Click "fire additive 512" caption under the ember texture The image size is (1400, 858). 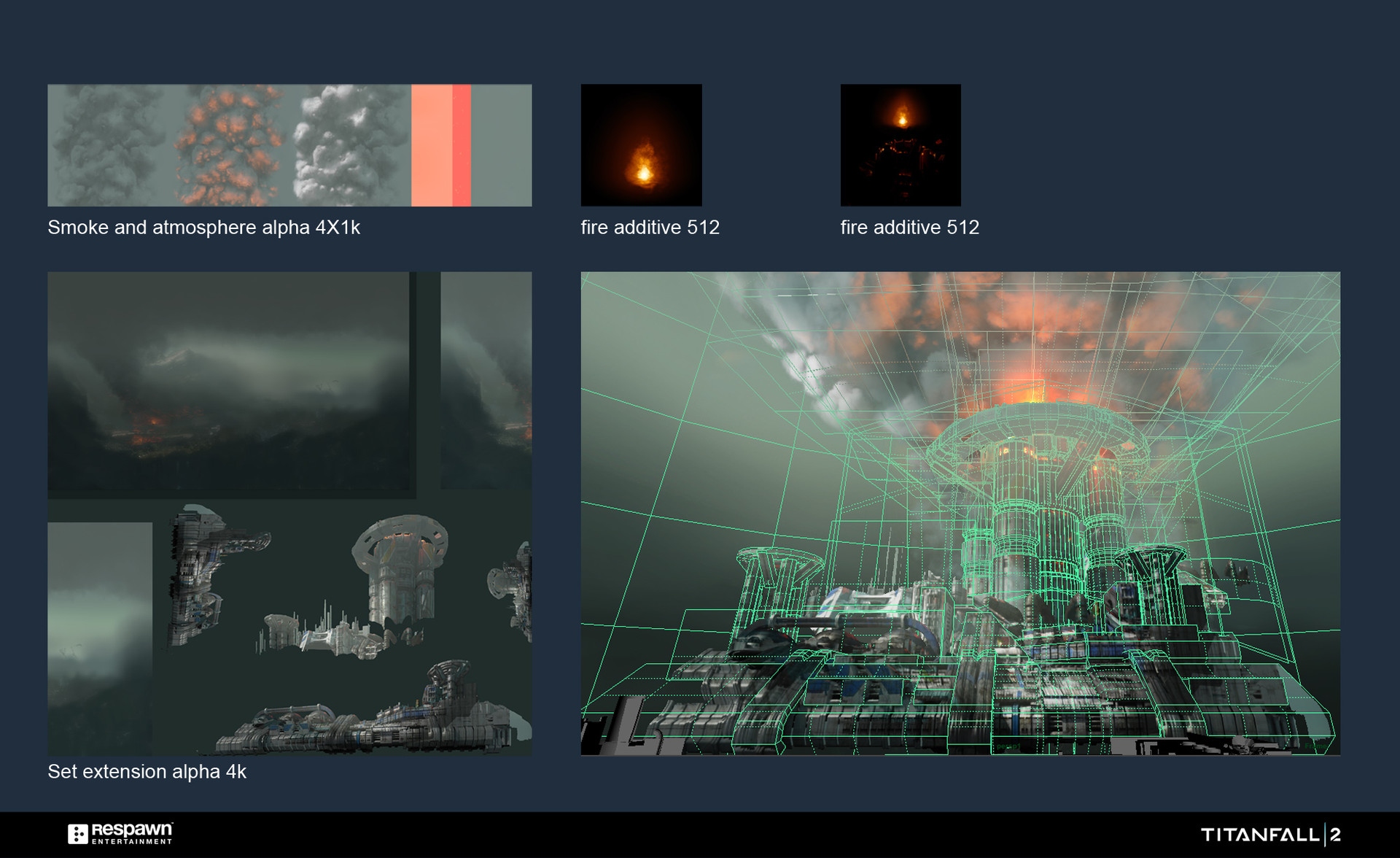pos(909,228)
